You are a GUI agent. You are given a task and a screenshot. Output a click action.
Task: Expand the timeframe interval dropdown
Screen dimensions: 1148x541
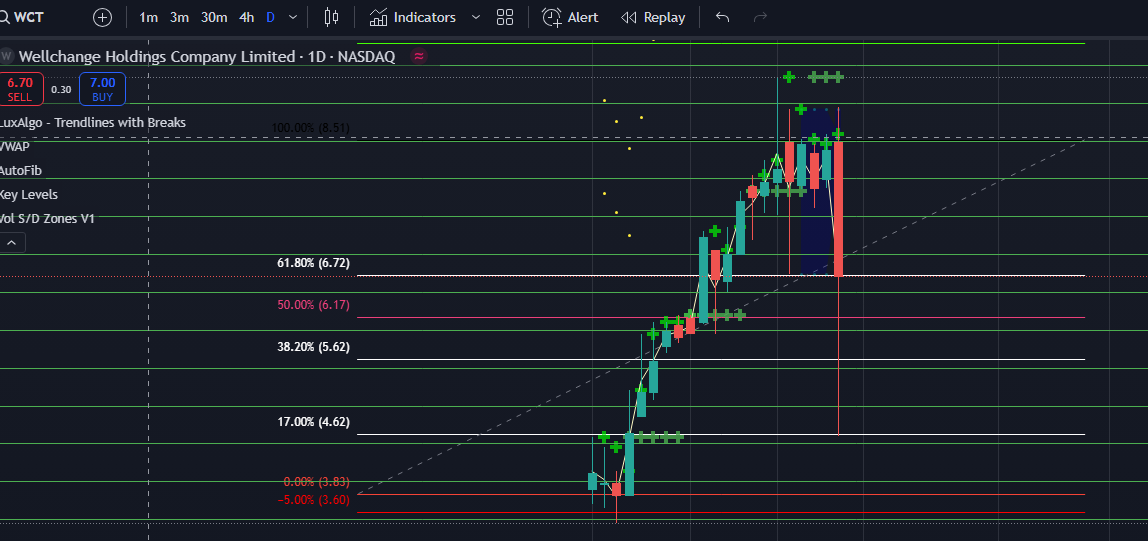(294, 18)
